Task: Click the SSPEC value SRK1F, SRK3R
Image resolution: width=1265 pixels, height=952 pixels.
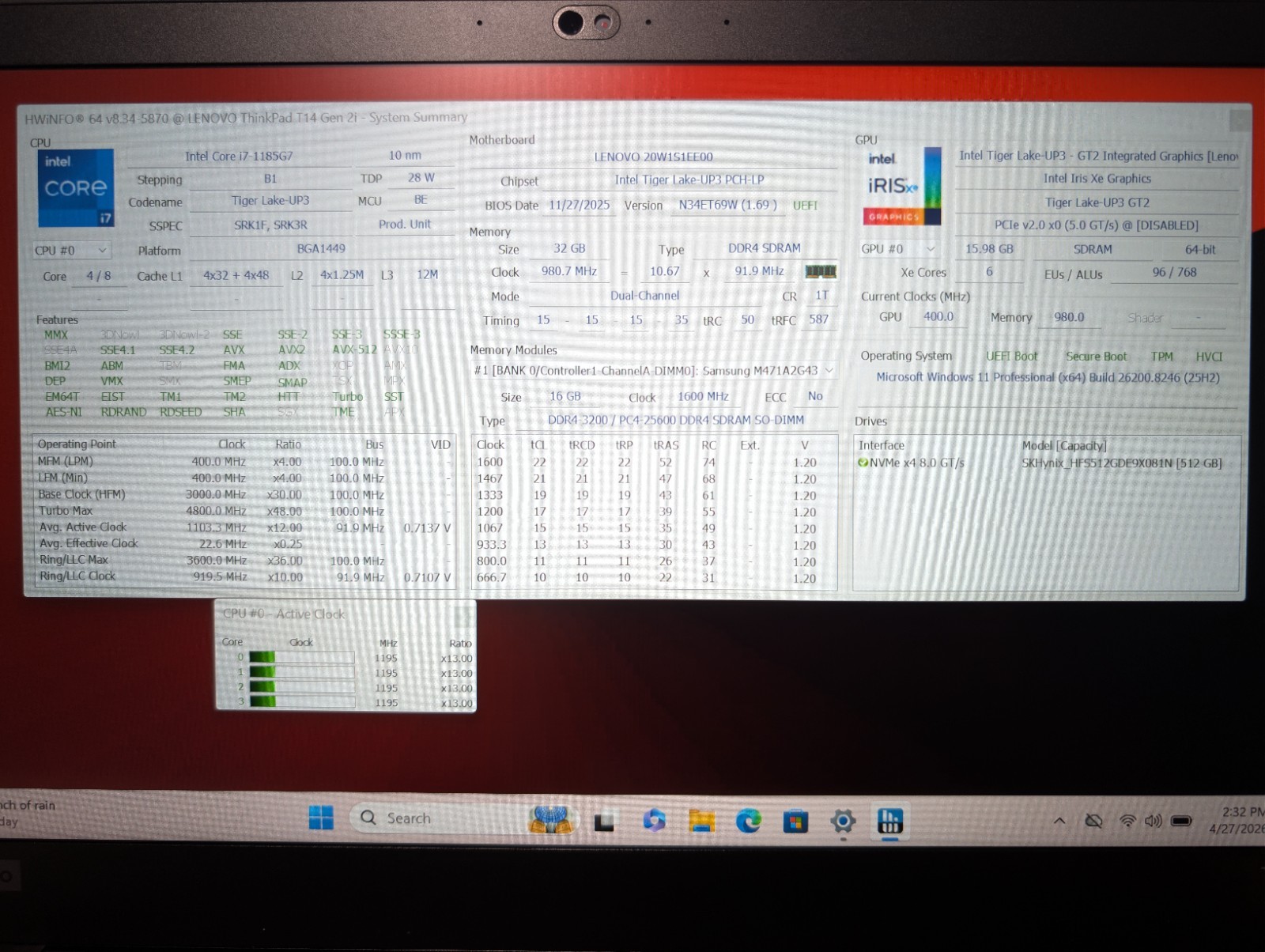Action: (x=270, y=225)
